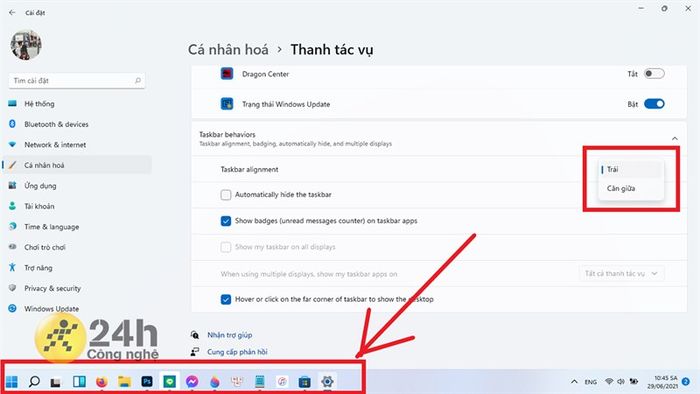Open Hệ thống in the sidebar
The width and height of the screenshot is (700, 394).
pos(39,104)
